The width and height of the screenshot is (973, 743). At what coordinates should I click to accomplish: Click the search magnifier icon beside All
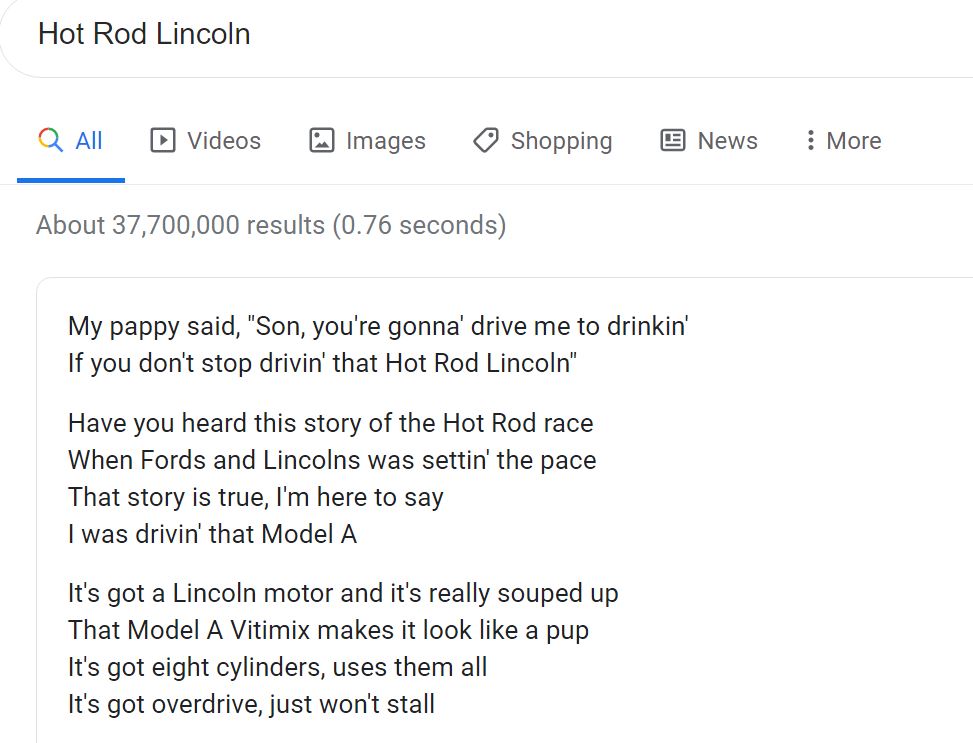(x=50, y=140)
